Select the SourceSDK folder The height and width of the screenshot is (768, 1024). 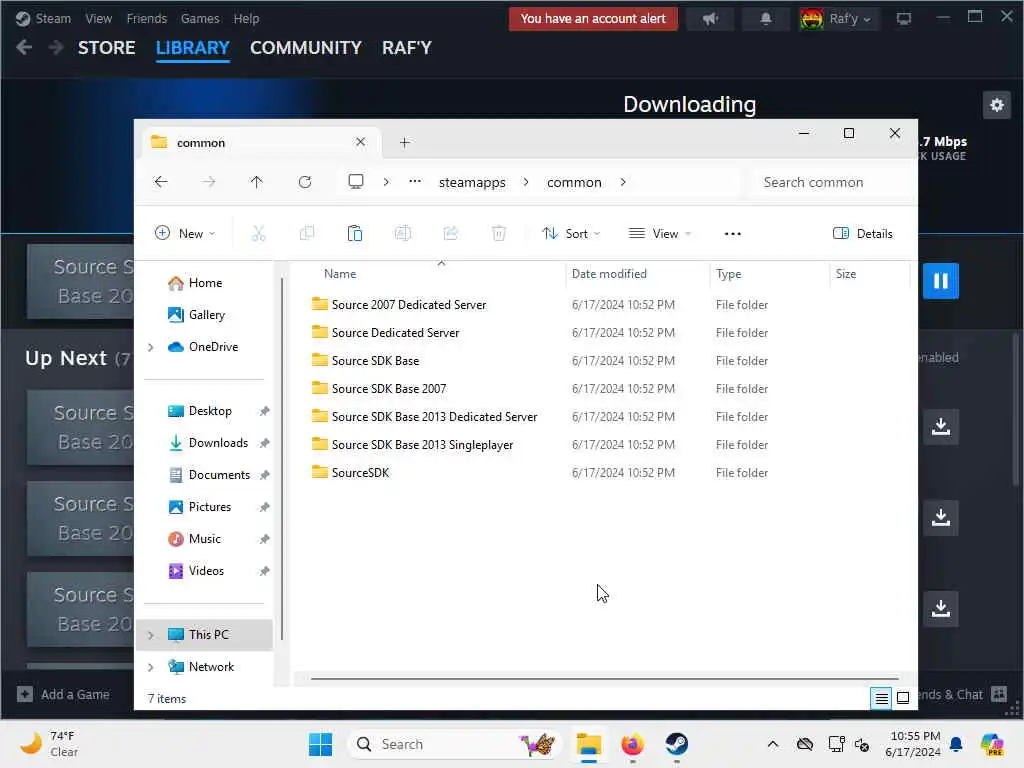pyautogui.click(x=360, y=472)
